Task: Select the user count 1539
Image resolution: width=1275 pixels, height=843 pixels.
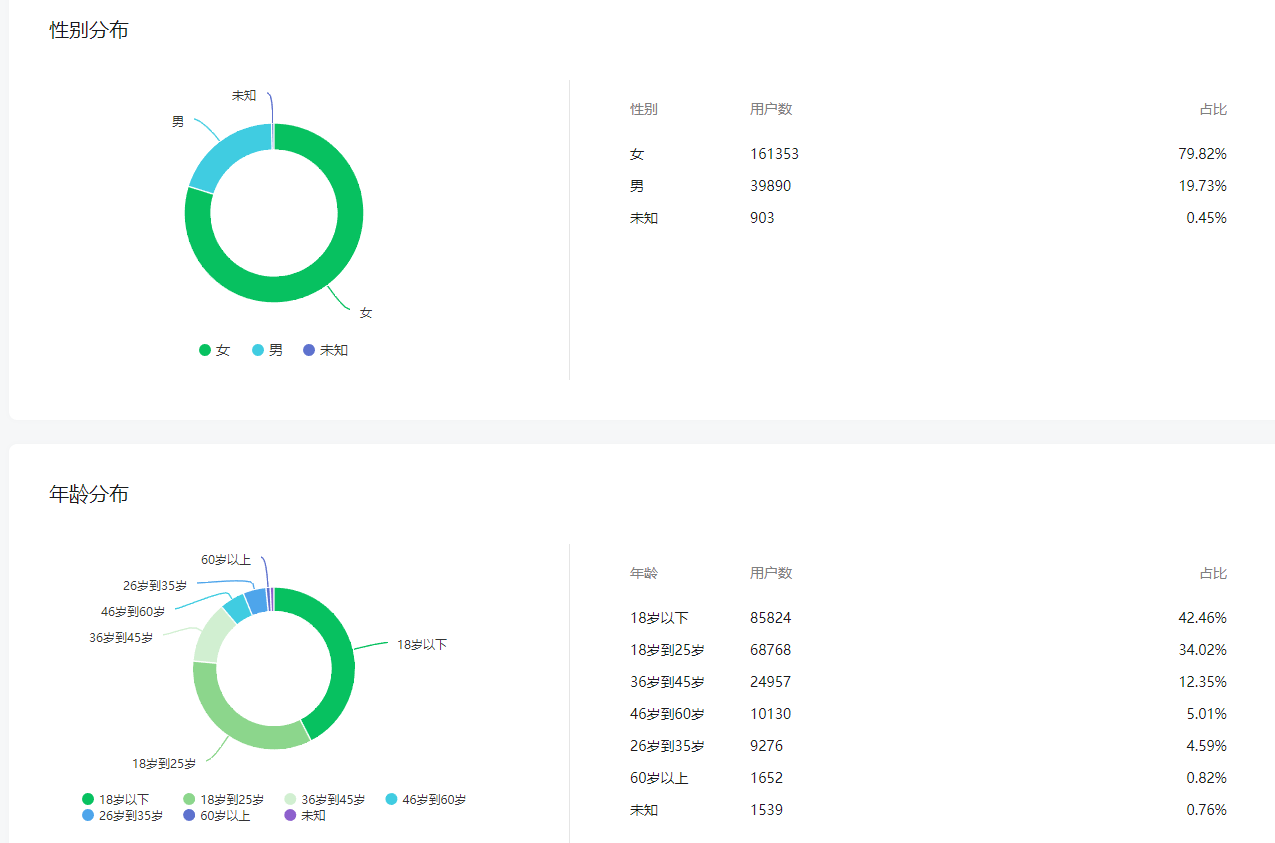Action: click(766, 810)
